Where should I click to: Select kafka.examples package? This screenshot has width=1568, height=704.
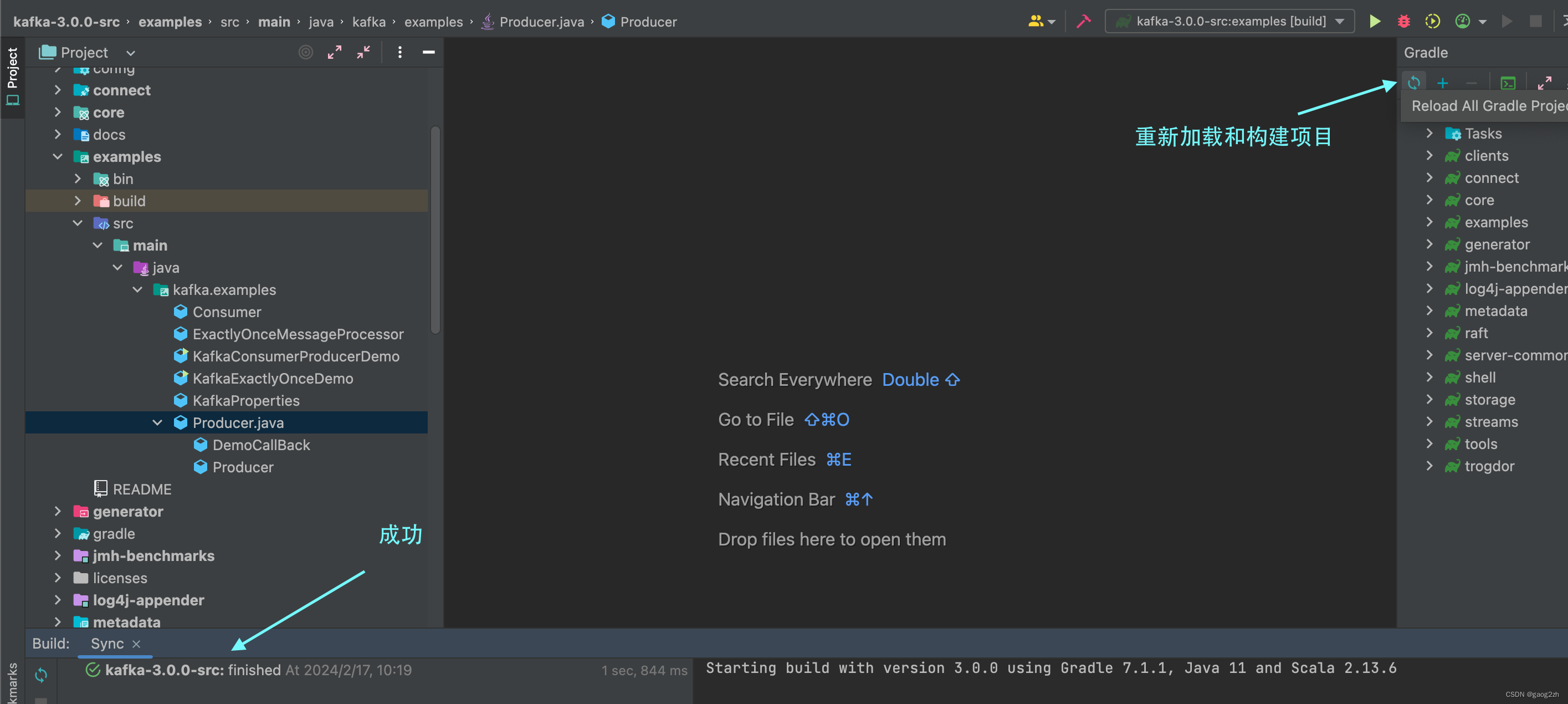pos(224,289)
